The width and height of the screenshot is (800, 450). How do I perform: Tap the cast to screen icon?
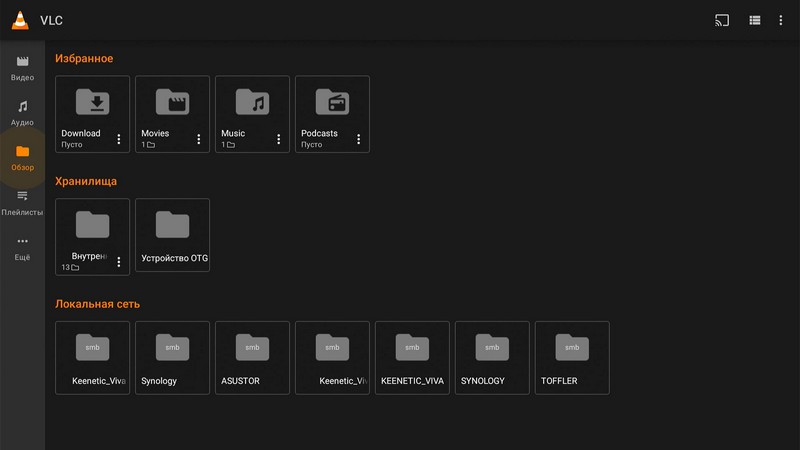click(x=722, y=20)
